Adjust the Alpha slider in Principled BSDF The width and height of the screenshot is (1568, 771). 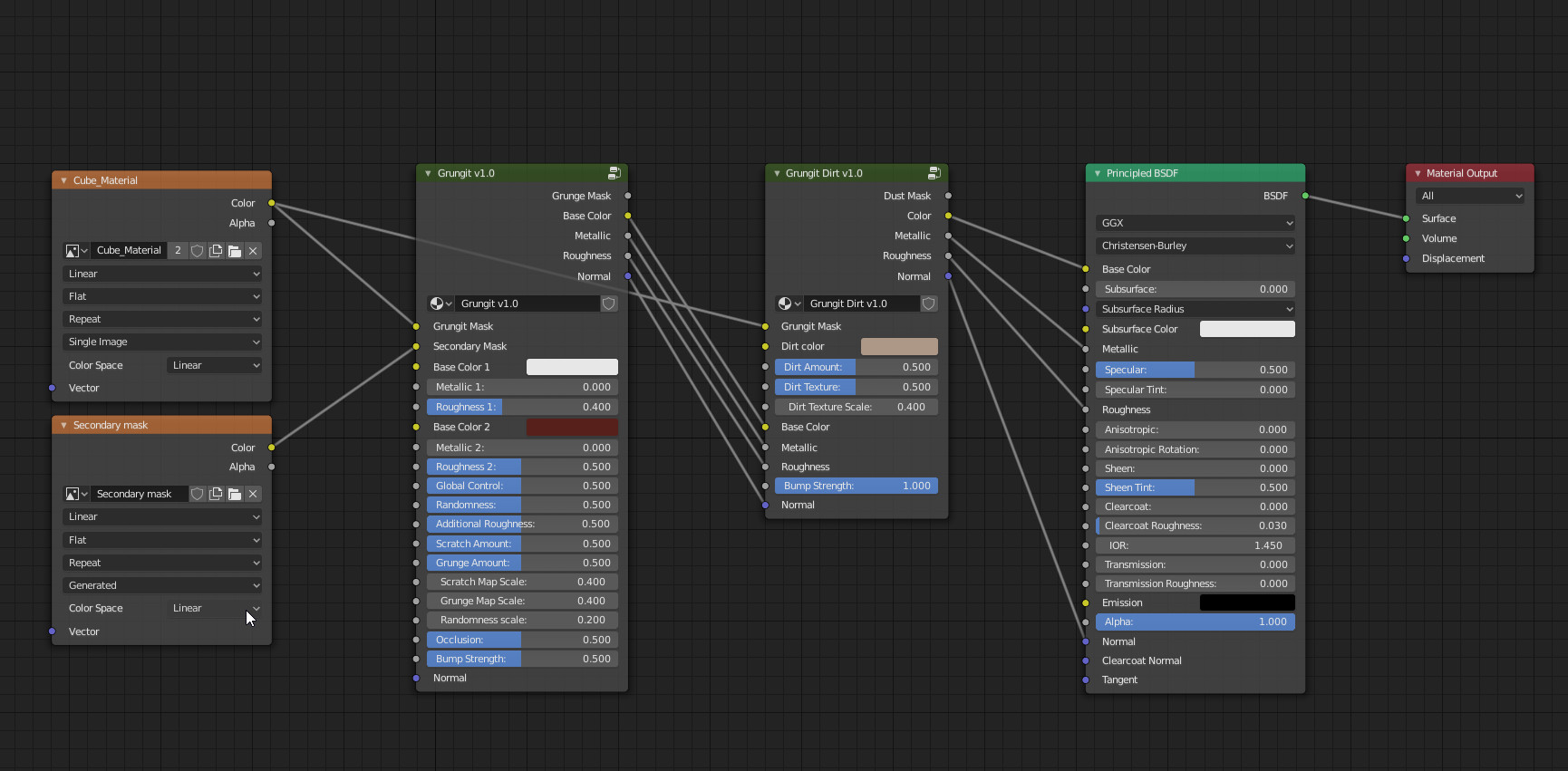tap(1195, 622)
